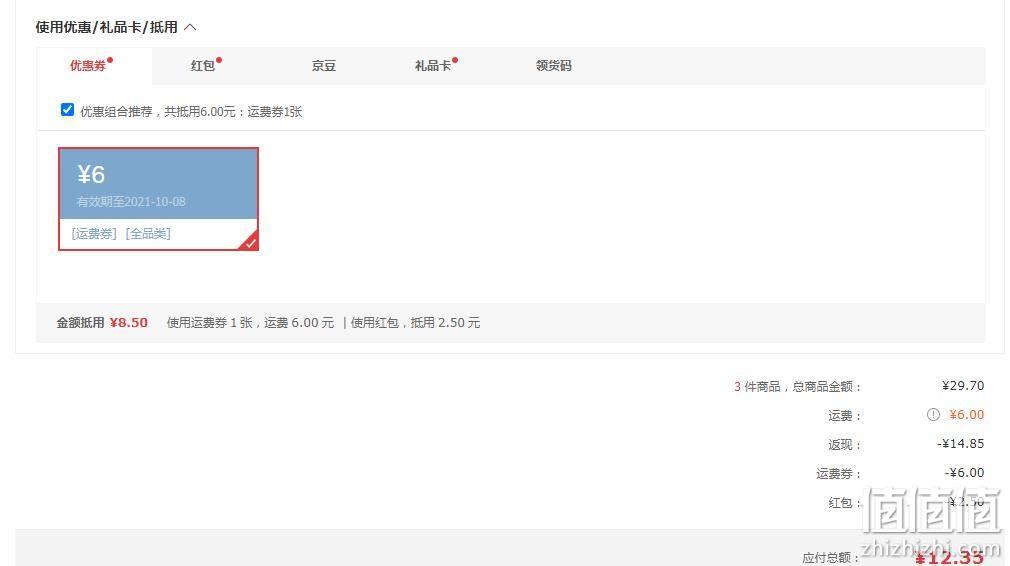Click the coupon expiry date 有效期至2021-10-08
Image resolution: width=1010 pixels, height=566 pixels.
[131, 202]
